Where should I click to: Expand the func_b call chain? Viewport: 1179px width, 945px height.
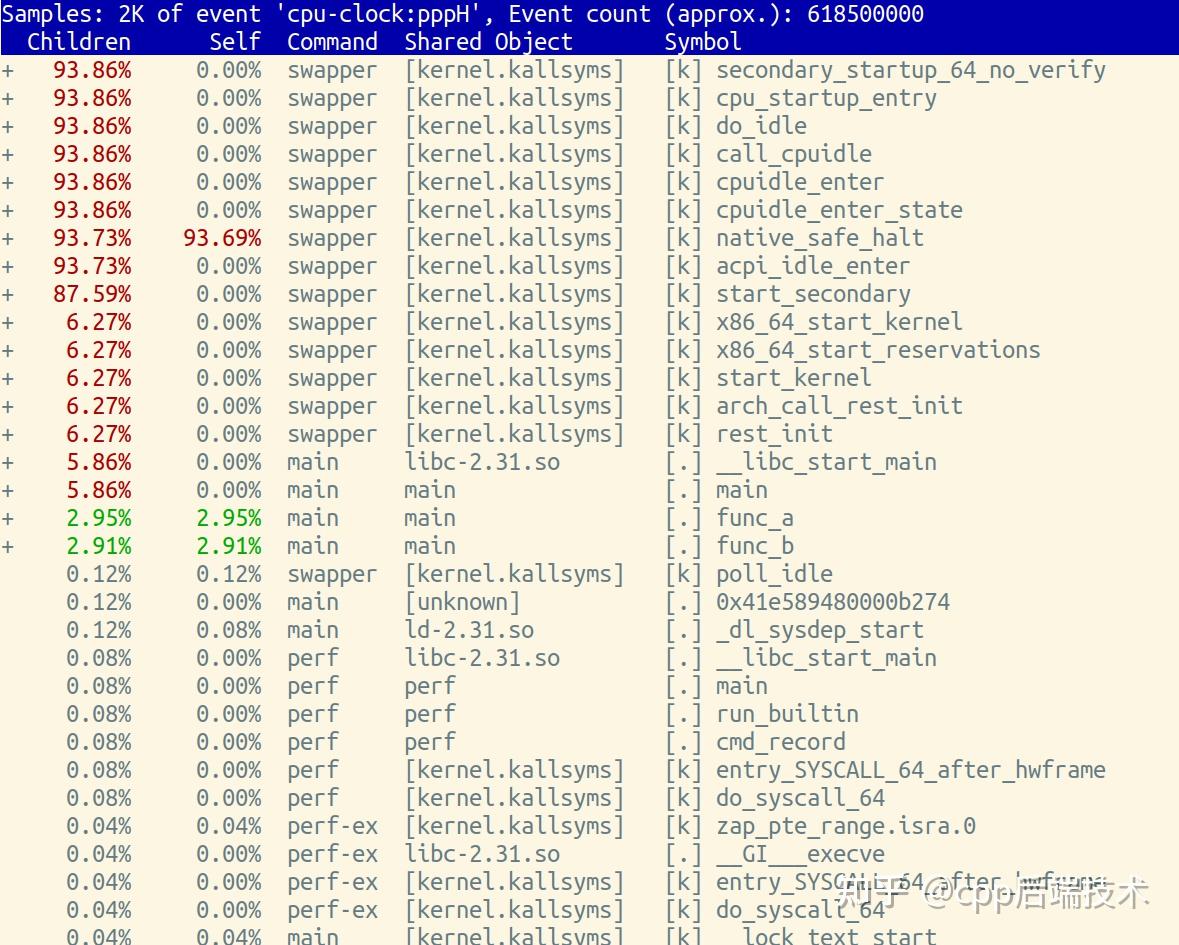tap(8, 546)
